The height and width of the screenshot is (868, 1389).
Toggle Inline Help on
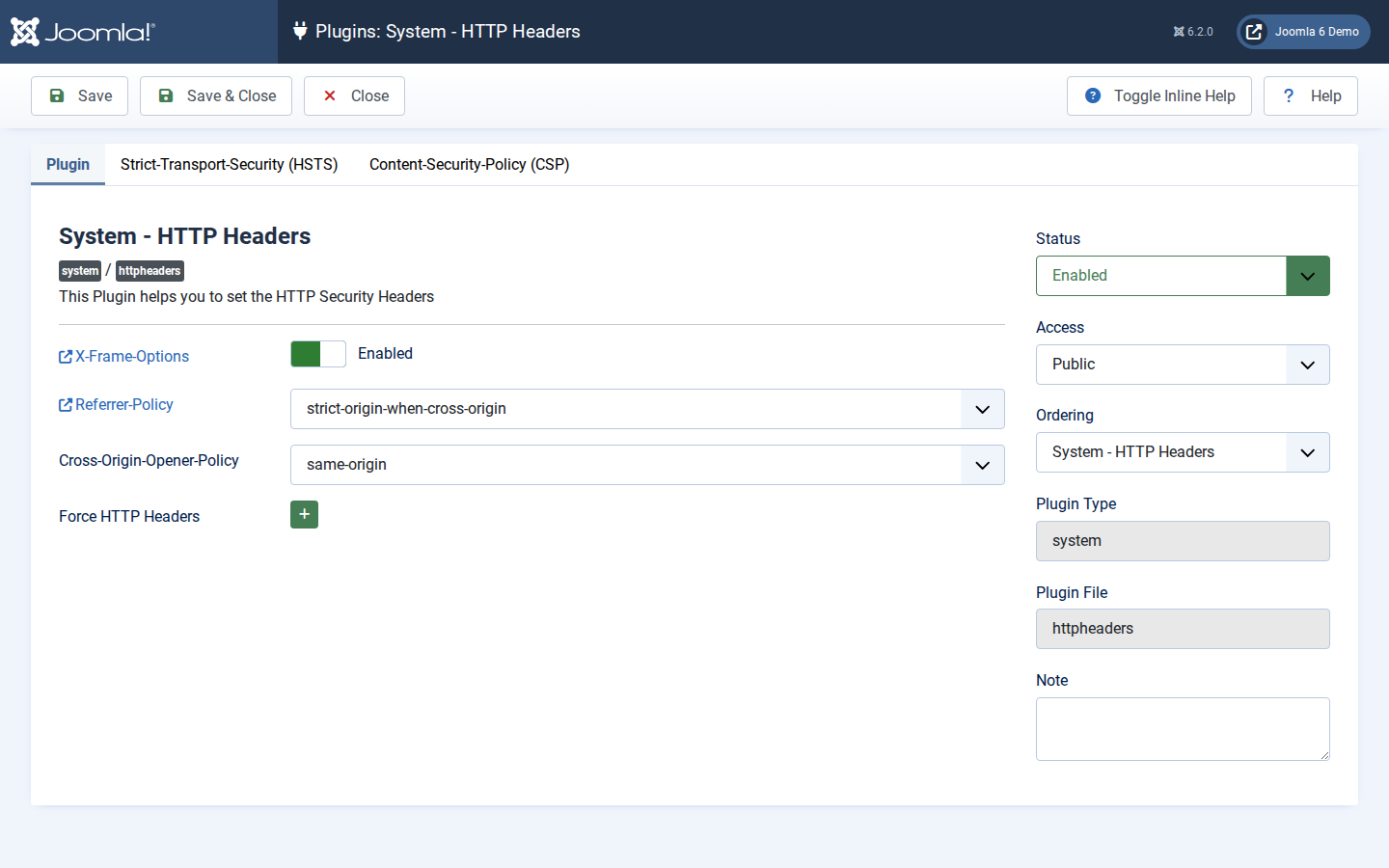point(1158,95)
